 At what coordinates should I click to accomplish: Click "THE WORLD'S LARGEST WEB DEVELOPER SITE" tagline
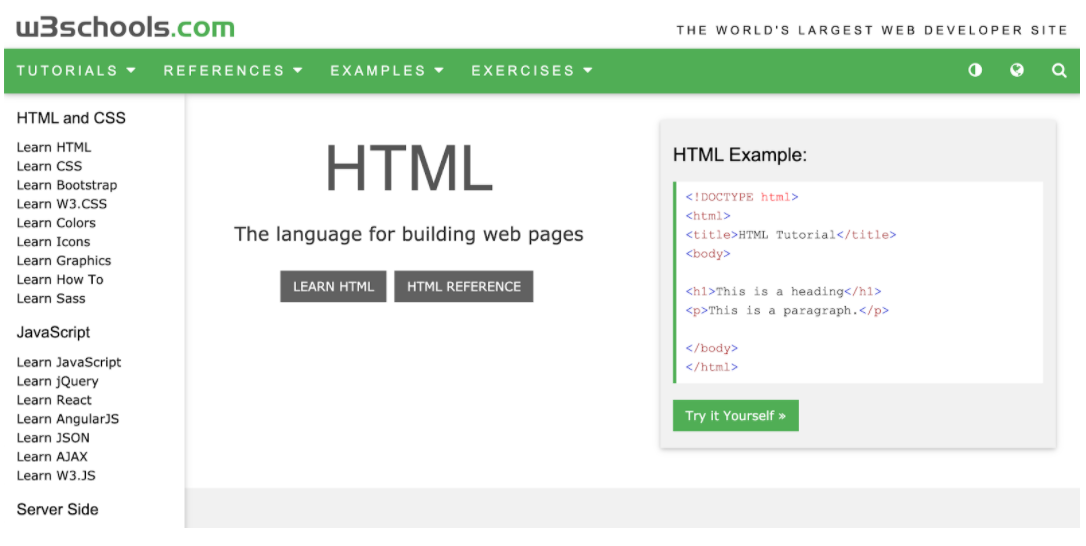(x=872, y=30)
